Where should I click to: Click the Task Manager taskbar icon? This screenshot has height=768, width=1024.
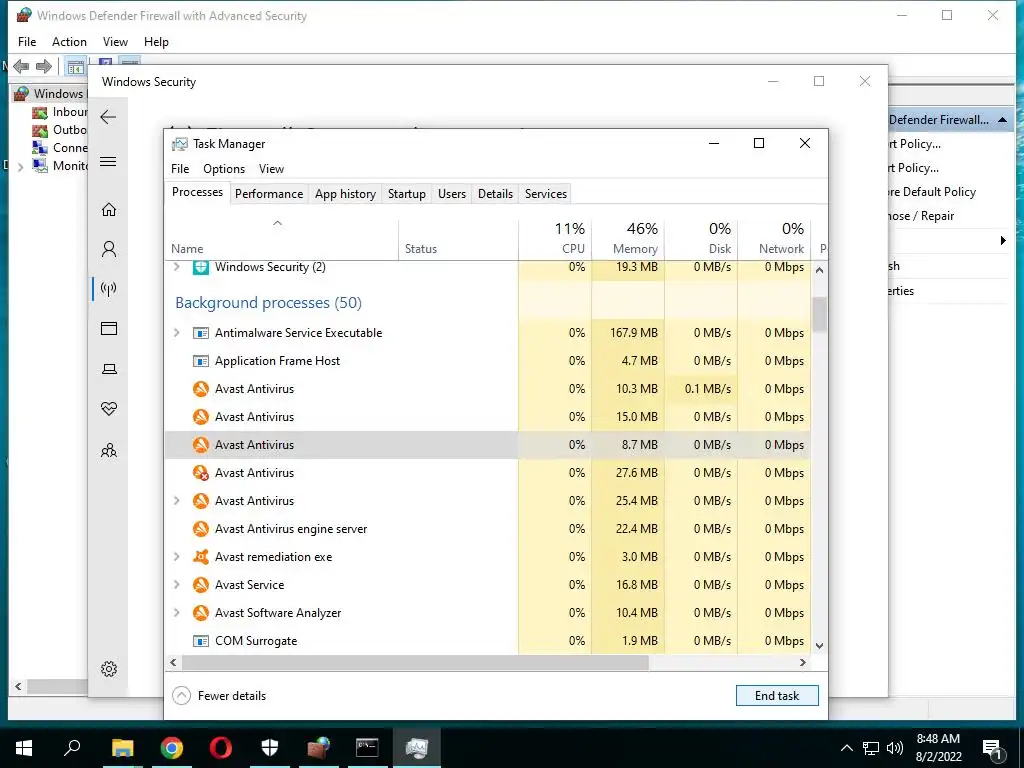click(417, 748)
